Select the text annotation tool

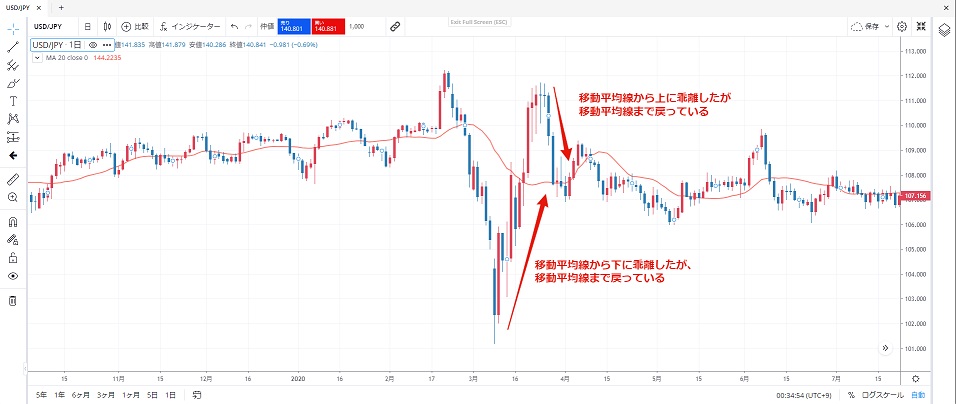[x=13, y=101]
